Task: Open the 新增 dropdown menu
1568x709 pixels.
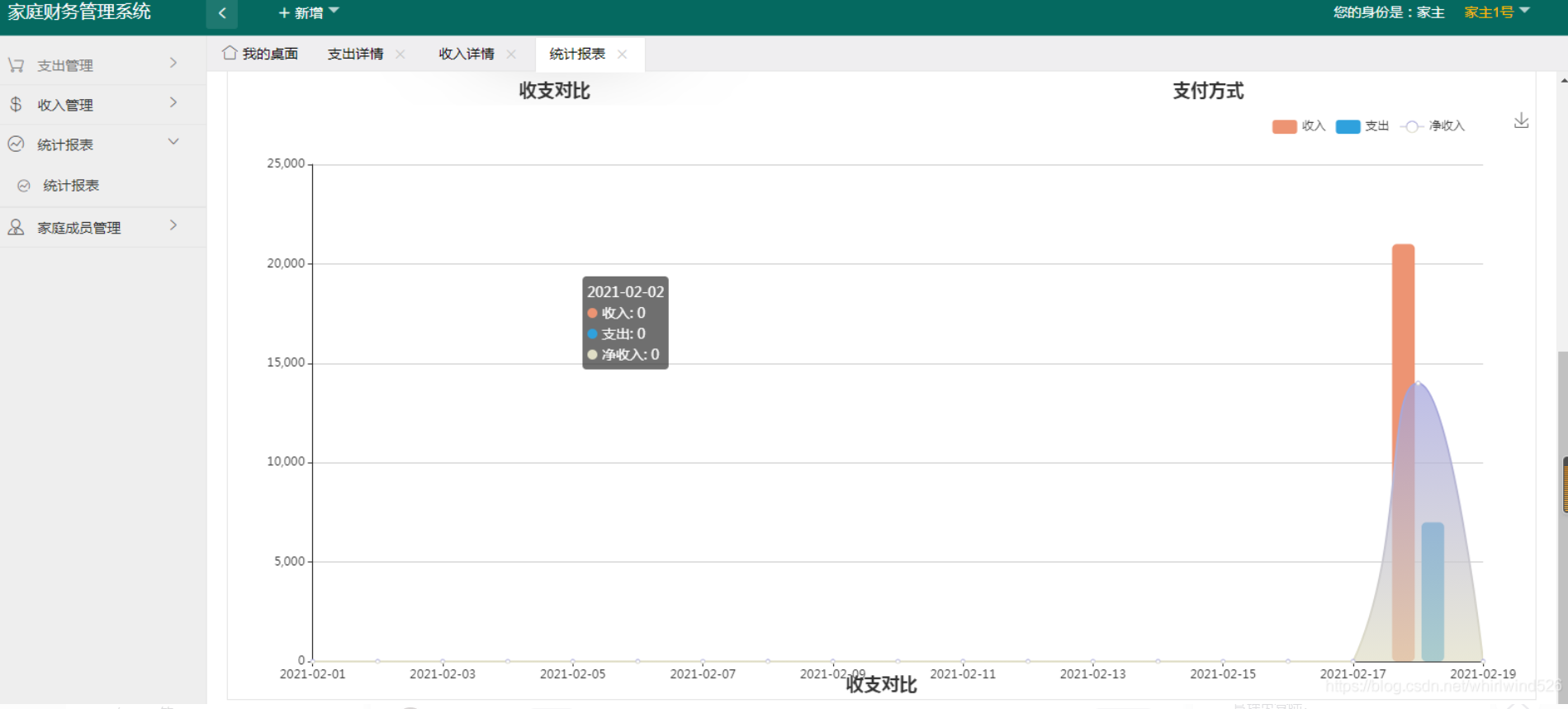Action: tap(309, 12)
